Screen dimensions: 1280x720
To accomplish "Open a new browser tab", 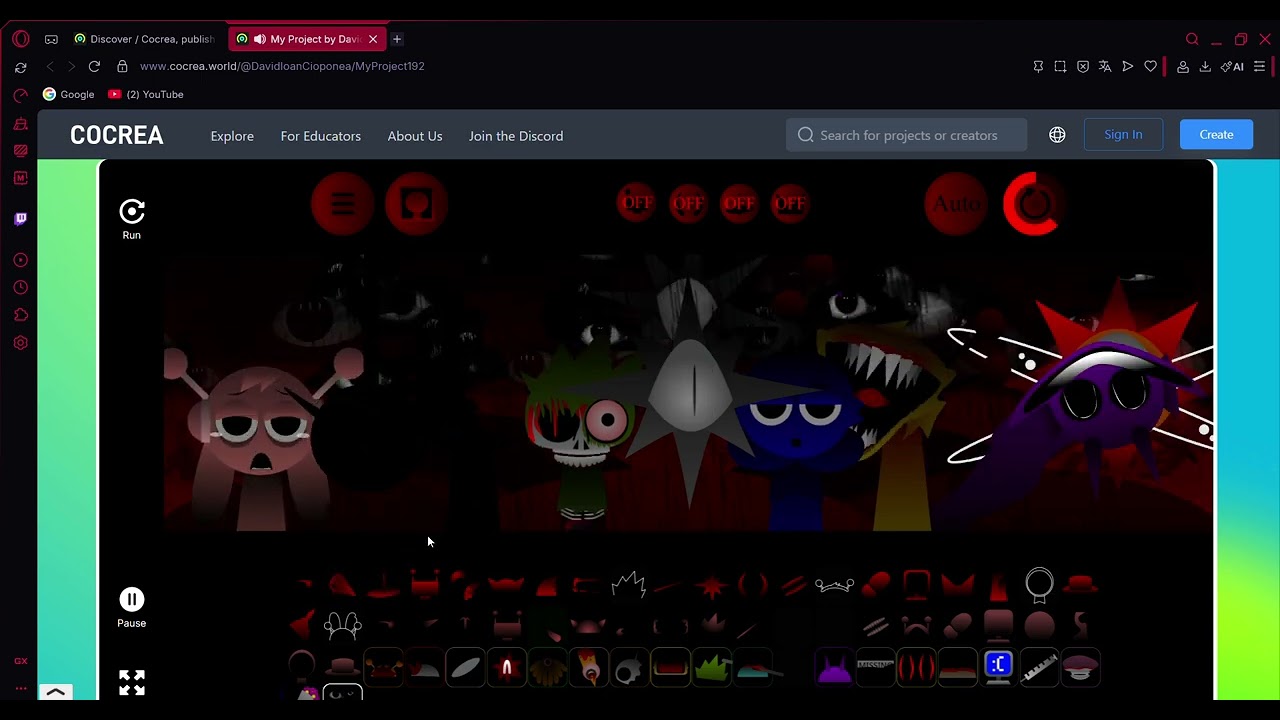I will point(397,39).
